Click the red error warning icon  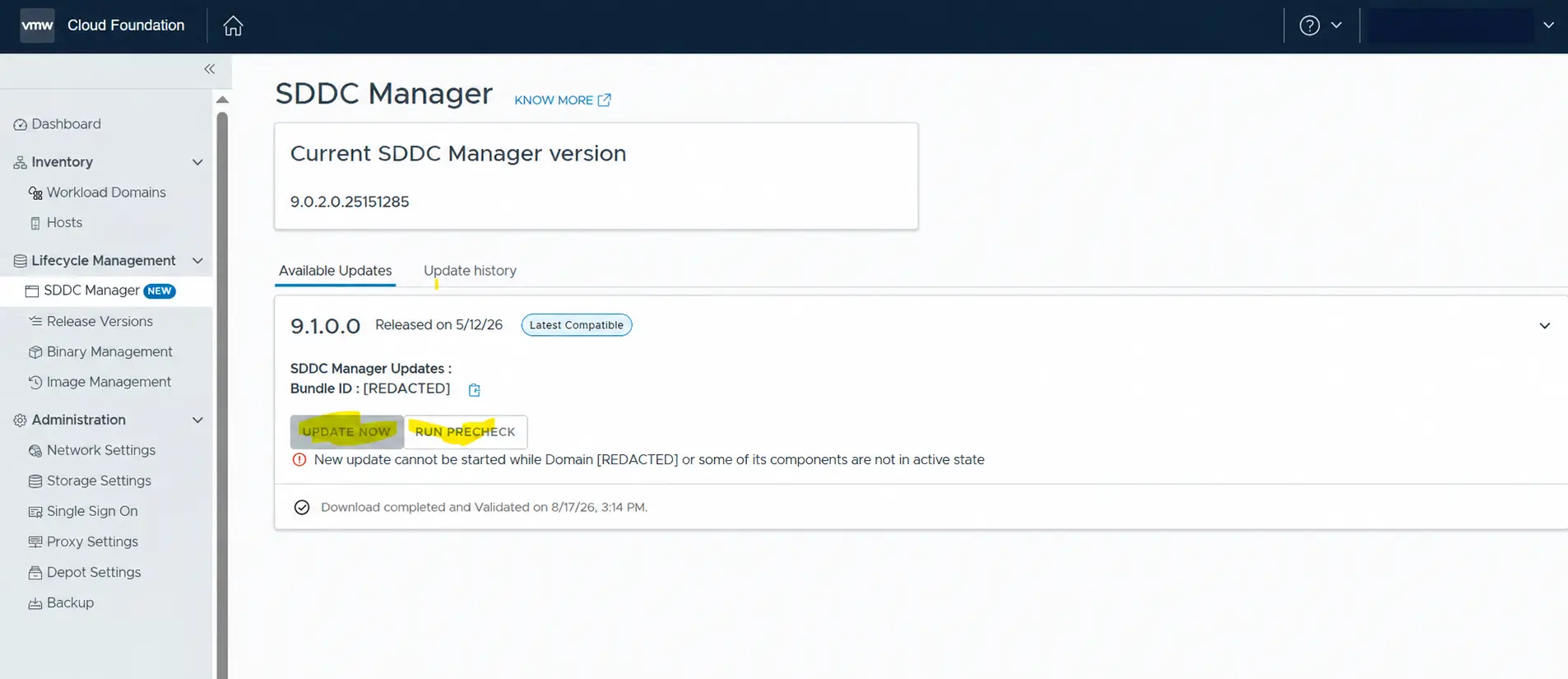point(299,460)
